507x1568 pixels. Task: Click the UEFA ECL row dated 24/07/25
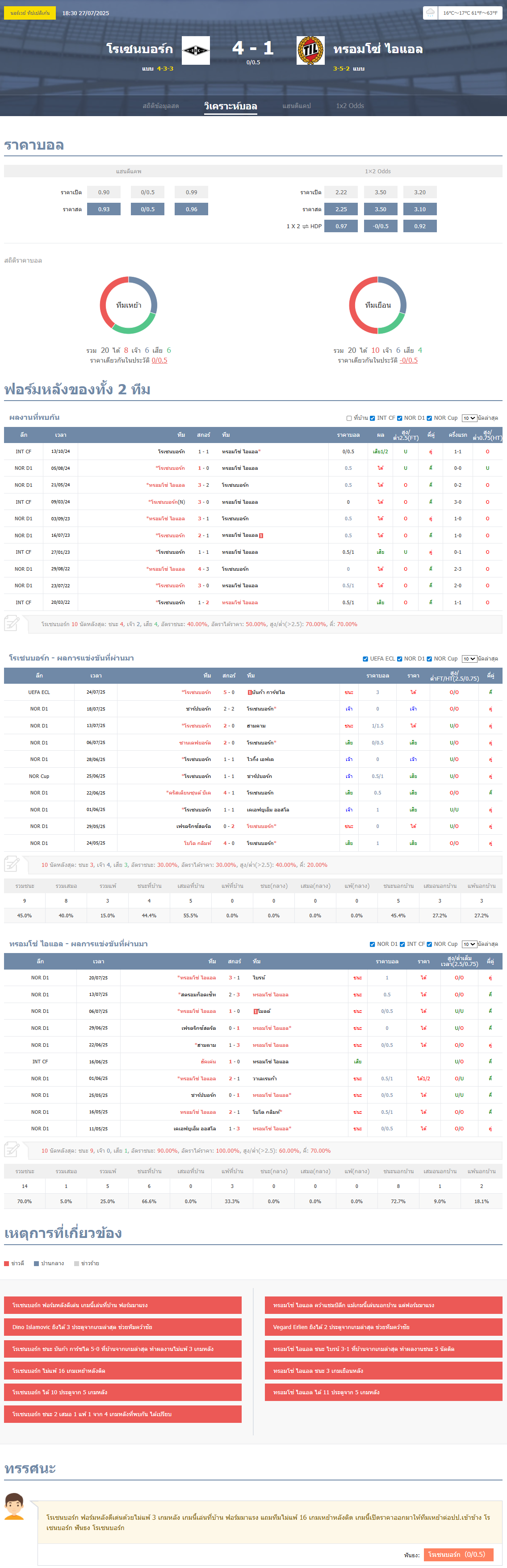tap(253, 692)
